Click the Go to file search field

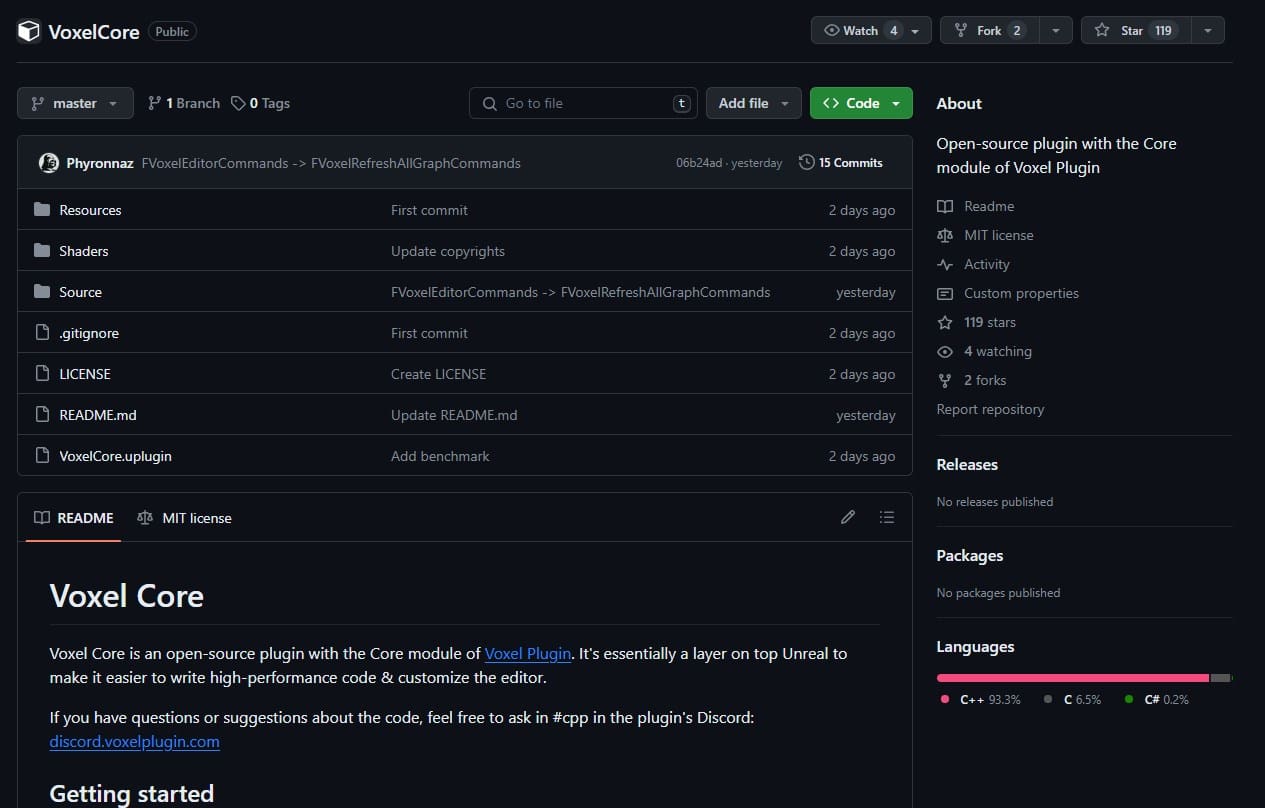583,103
